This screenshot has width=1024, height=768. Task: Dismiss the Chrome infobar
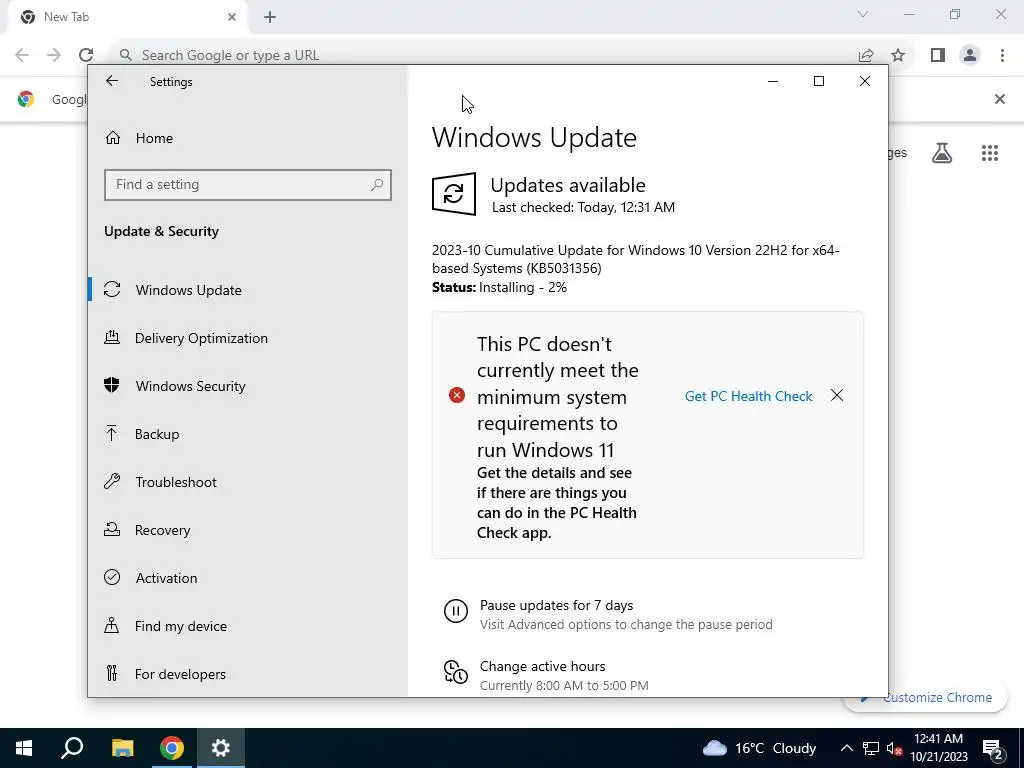coord(999,99)
